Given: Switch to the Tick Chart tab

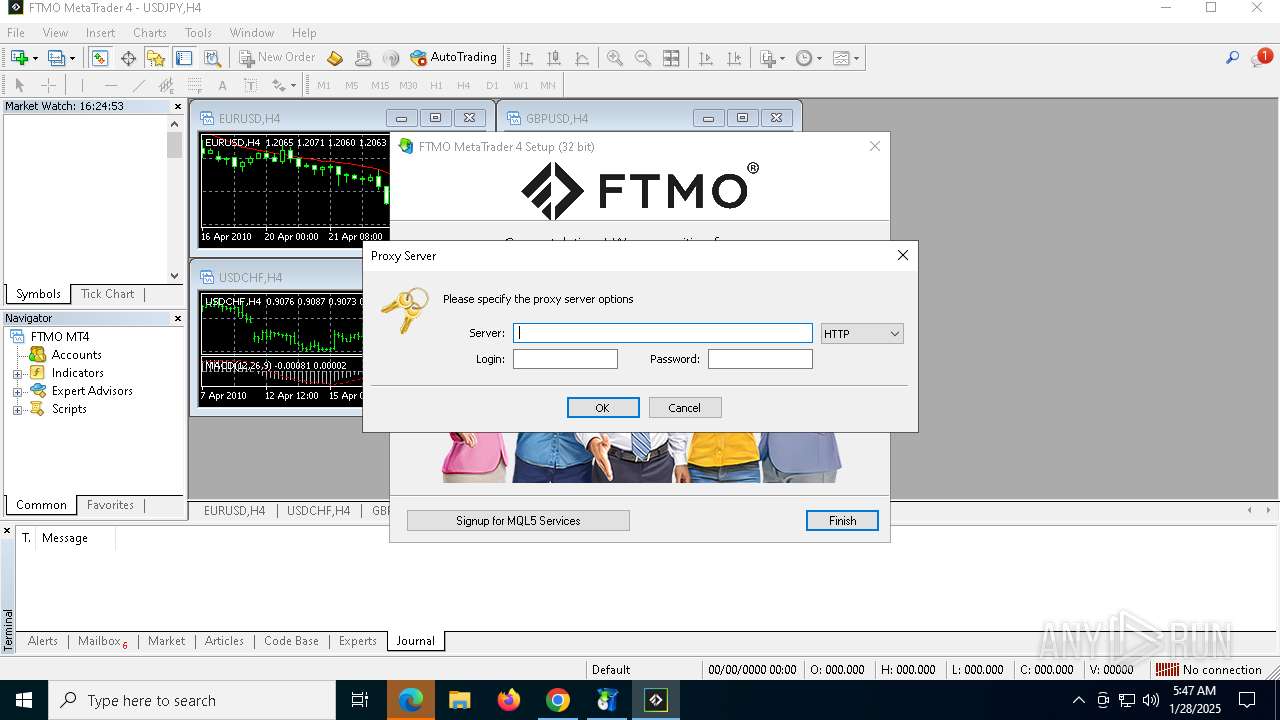Looking at the screenshot, I should (x=107, y=294).
